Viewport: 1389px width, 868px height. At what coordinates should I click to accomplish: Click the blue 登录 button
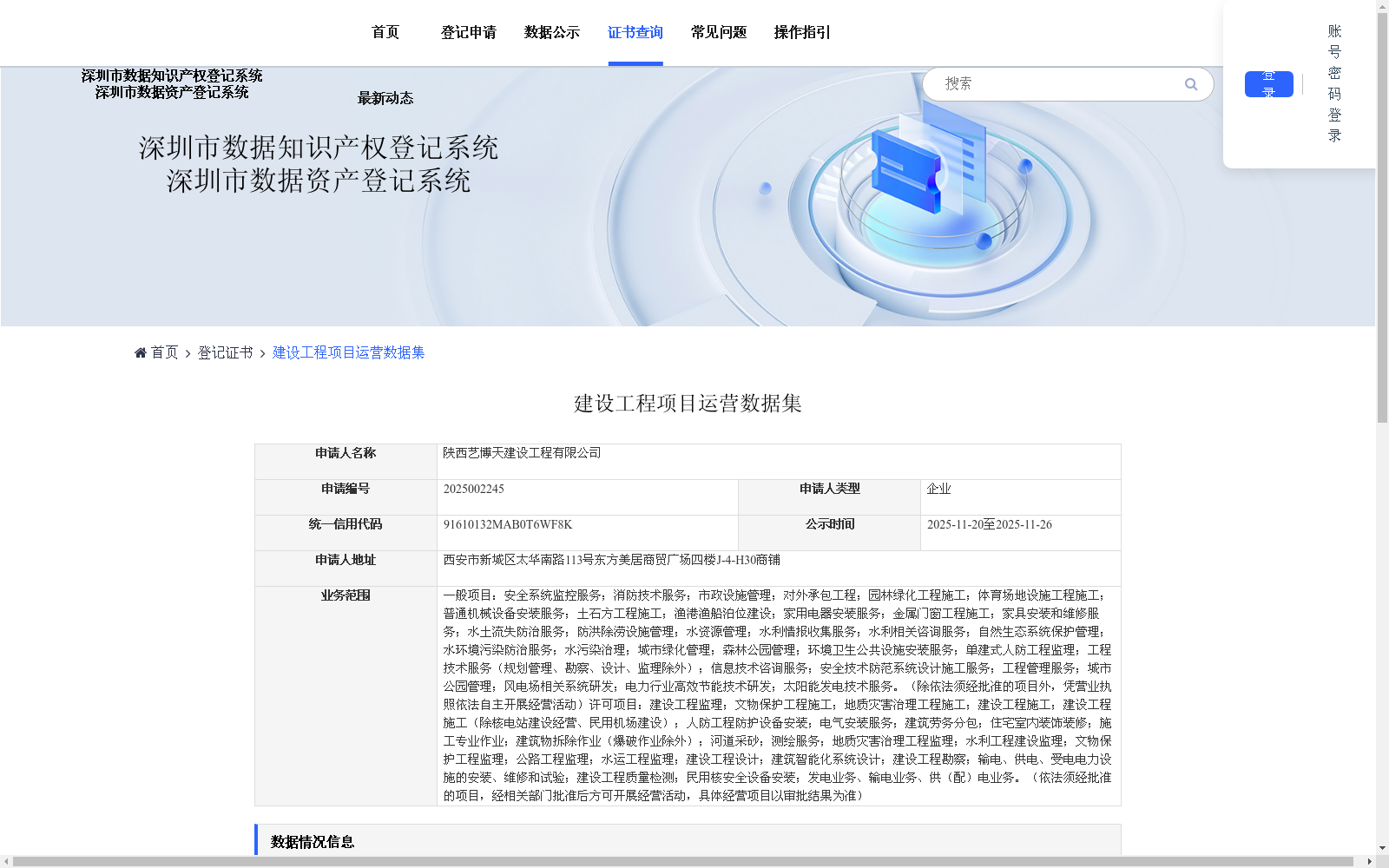[x=1268, y=84]
